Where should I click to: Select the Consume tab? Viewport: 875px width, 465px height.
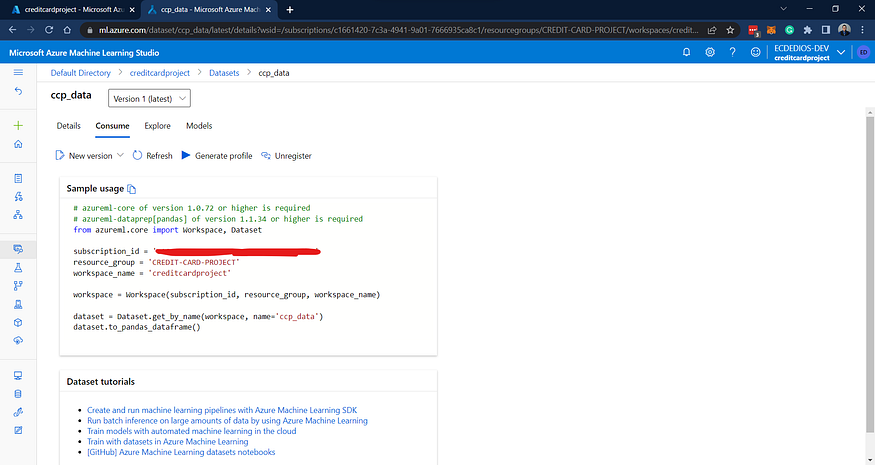coord(112,126)
